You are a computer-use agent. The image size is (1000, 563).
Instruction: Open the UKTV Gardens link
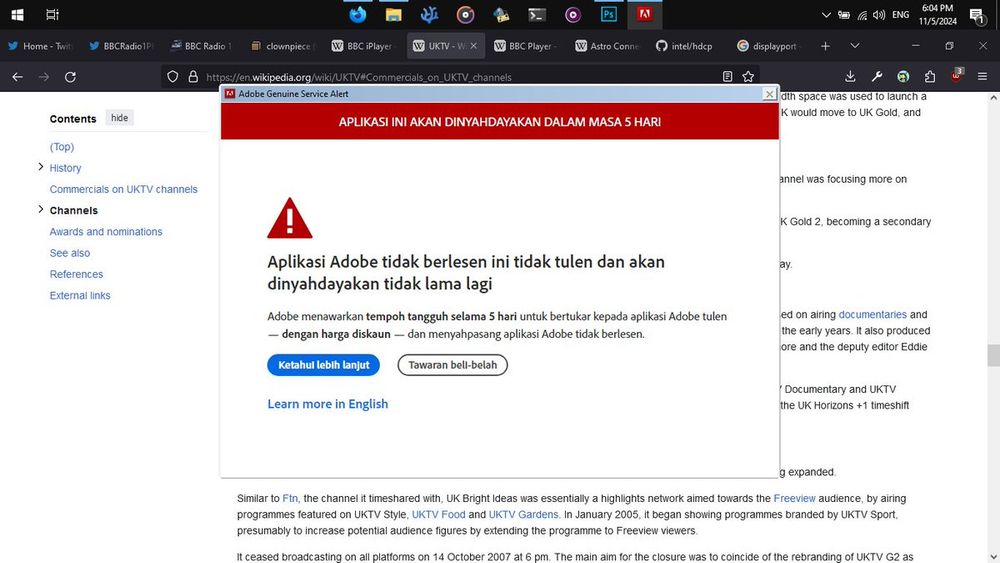tap(523, 514)
